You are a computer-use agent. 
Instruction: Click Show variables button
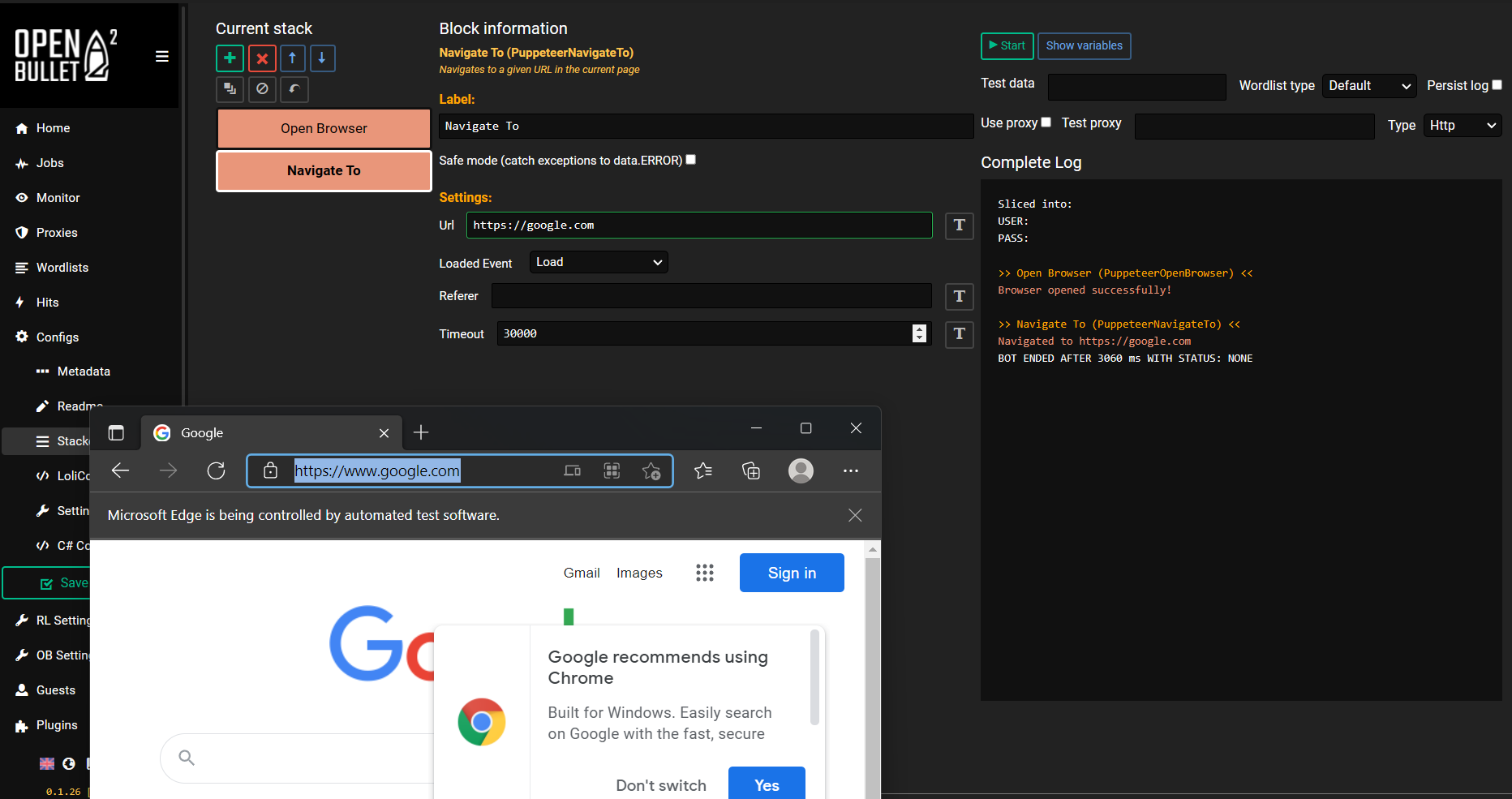point(1084,45)
